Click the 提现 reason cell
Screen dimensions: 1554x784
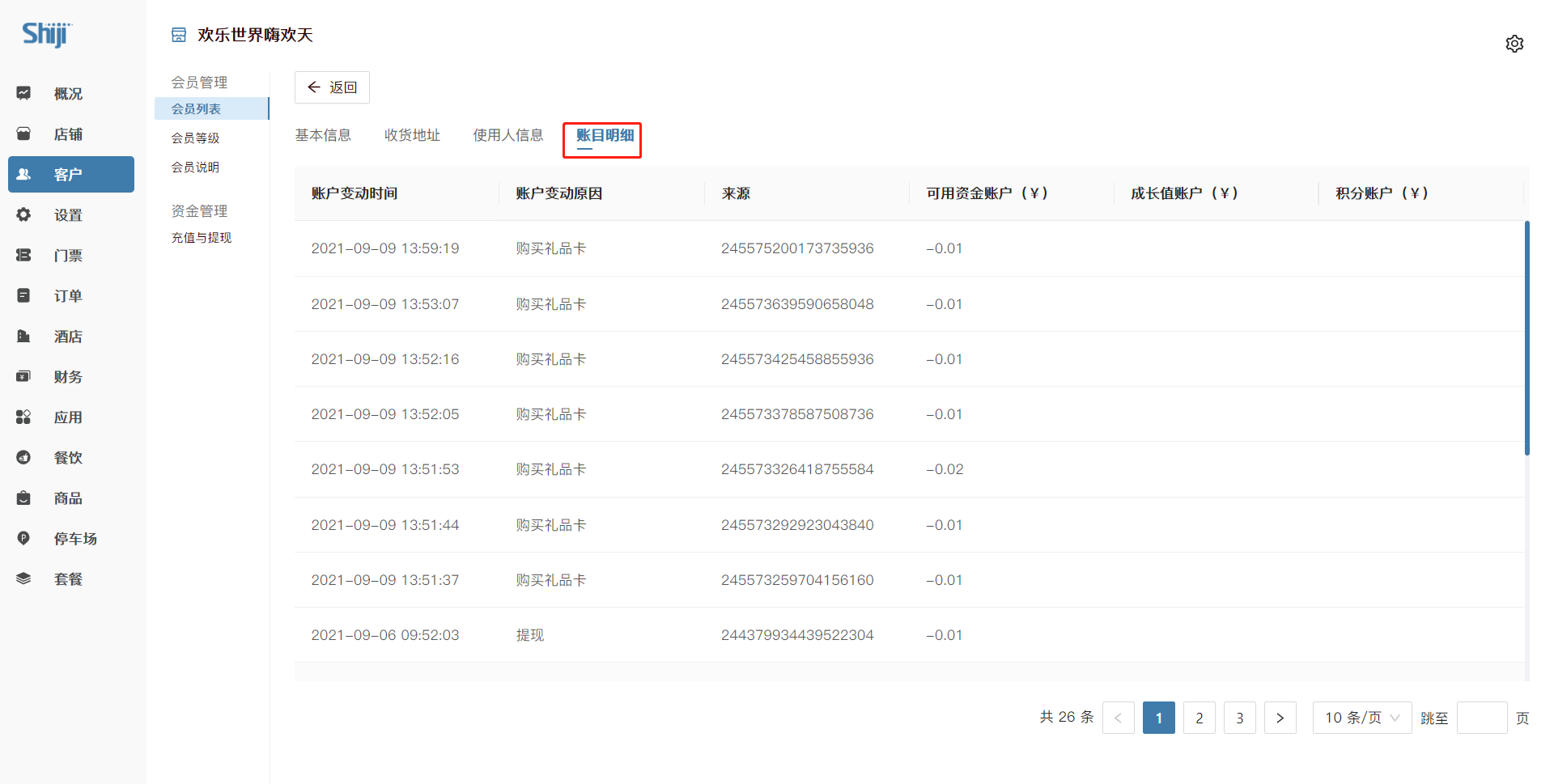click(530, 635)
